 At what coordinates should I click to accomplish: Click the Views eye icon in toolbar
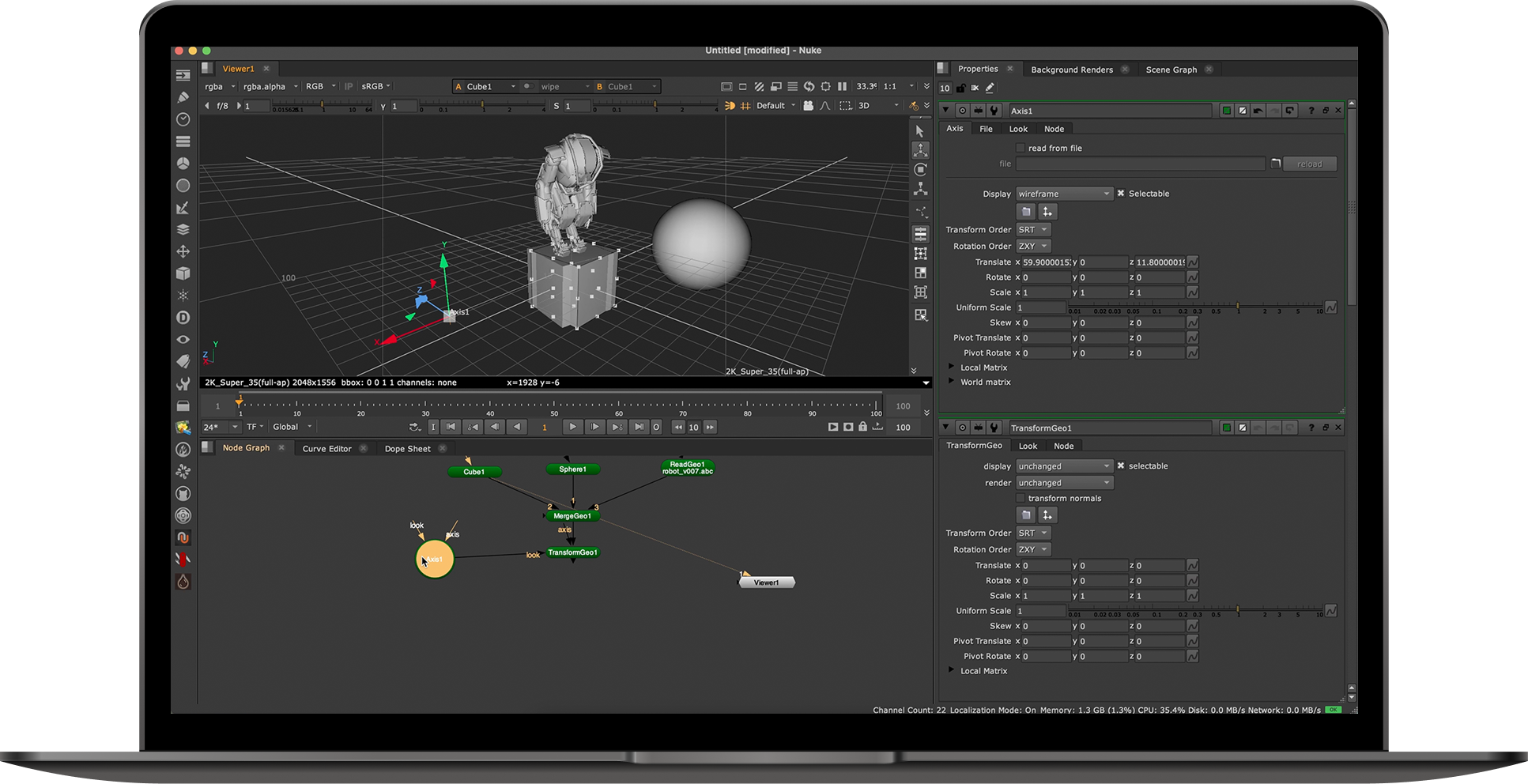pyautogui.click(x=183, y=339)
